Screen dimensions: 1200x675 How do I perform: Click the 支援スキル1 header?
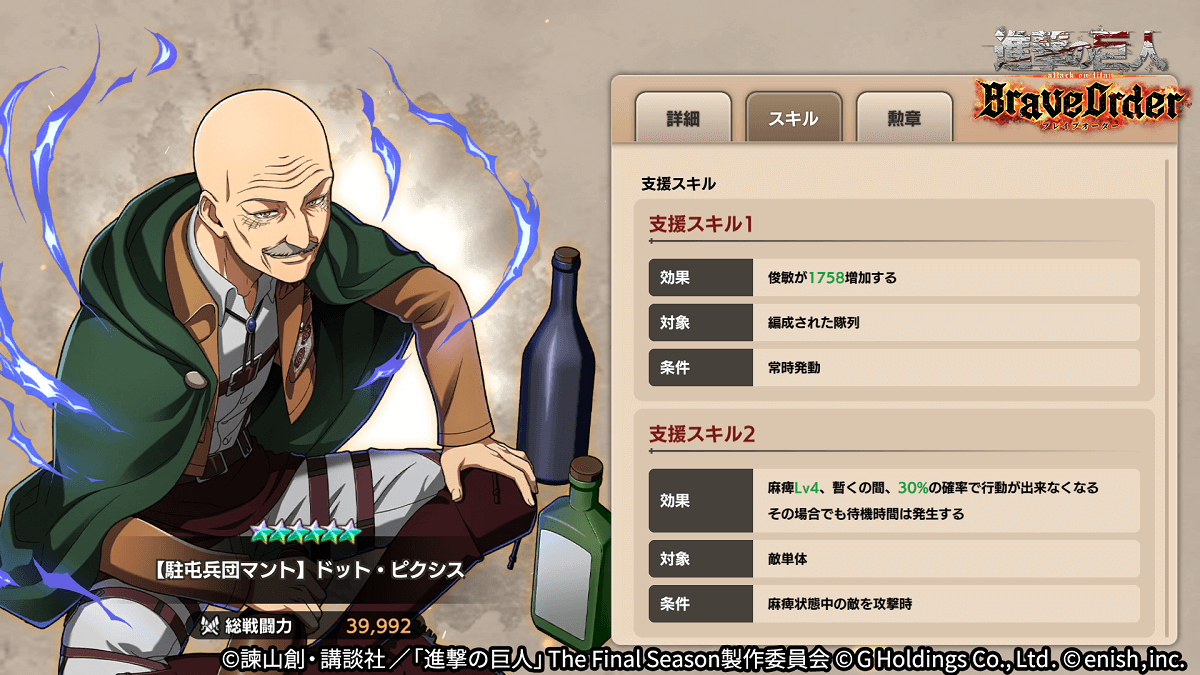pos(701,224)
